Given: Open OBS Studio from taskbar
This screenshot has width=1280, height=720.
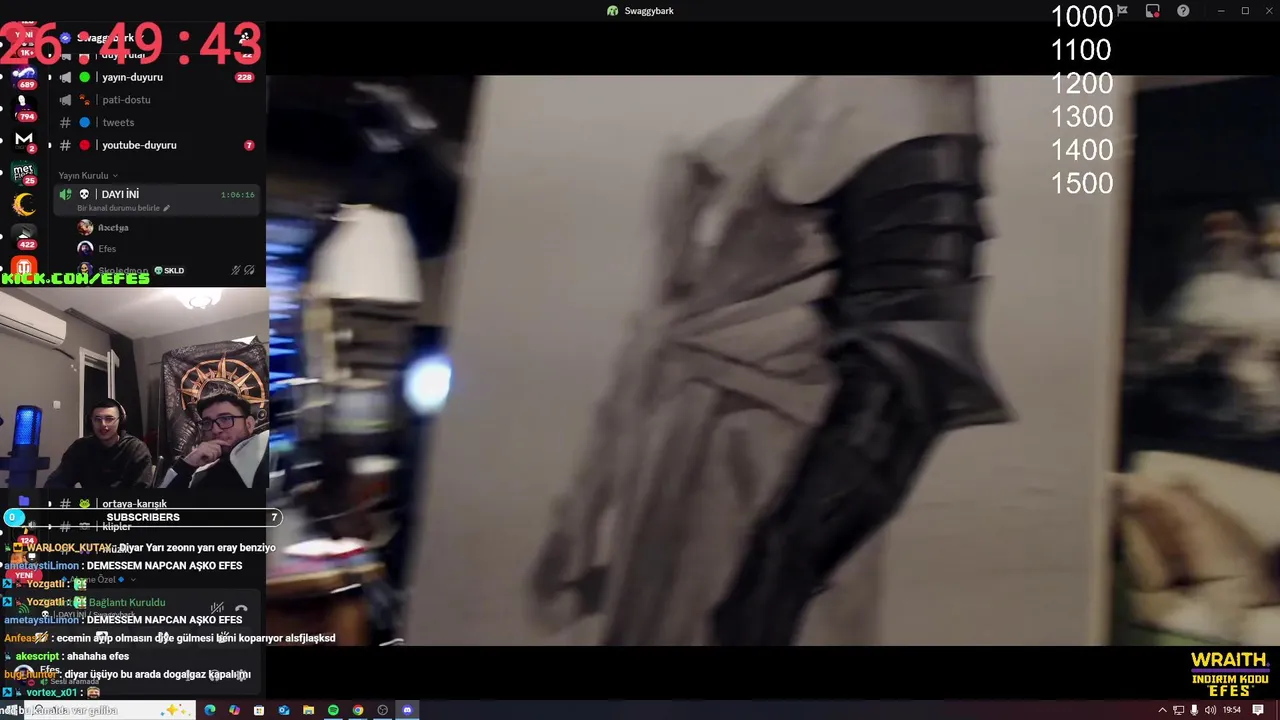Looking at the screenshot, I should pyautogui.click(x=382, y=710).
